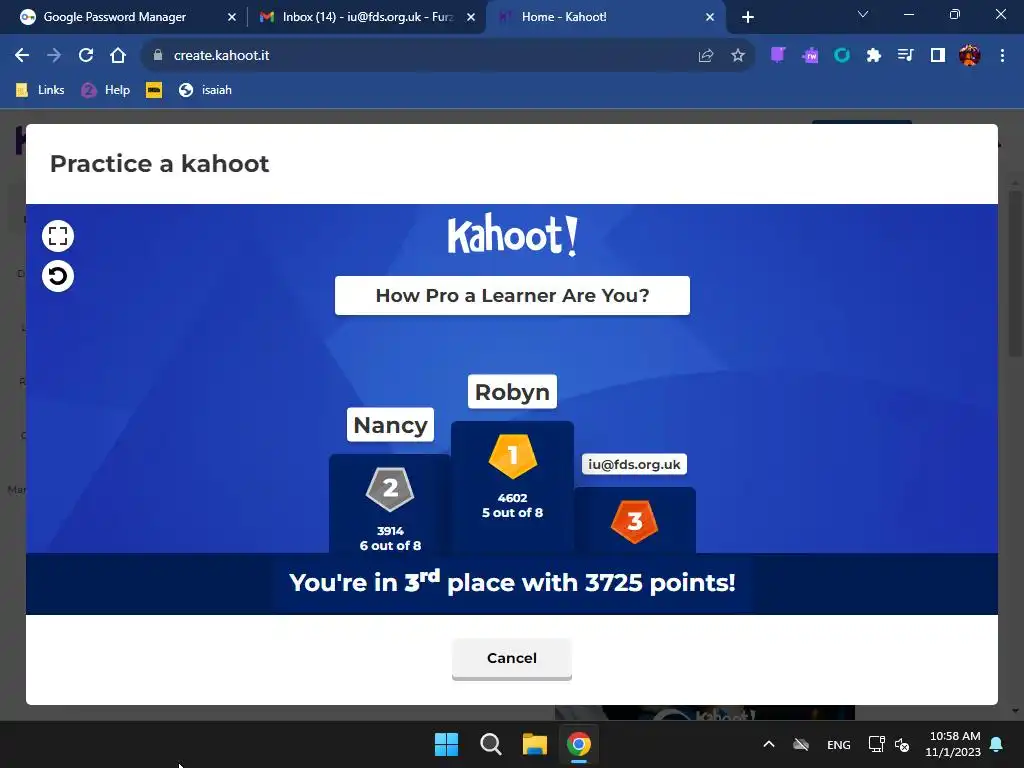Click the bronze third place medal
This screenshot has height=768, width=1024.
(x=634, y=522)
